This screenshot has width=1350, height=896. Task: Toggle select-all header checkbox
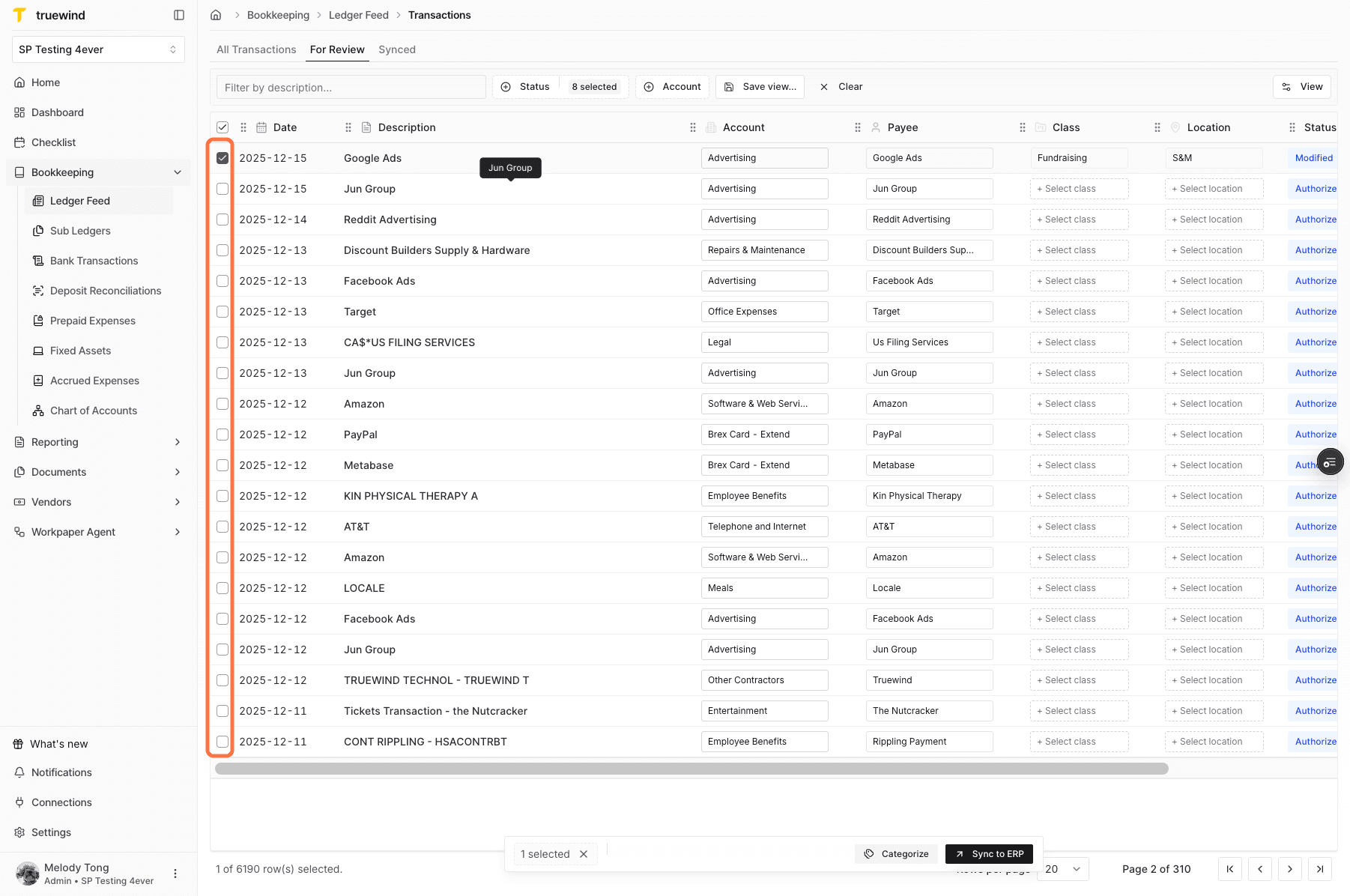pyautogui.click(x=223, y=127)
